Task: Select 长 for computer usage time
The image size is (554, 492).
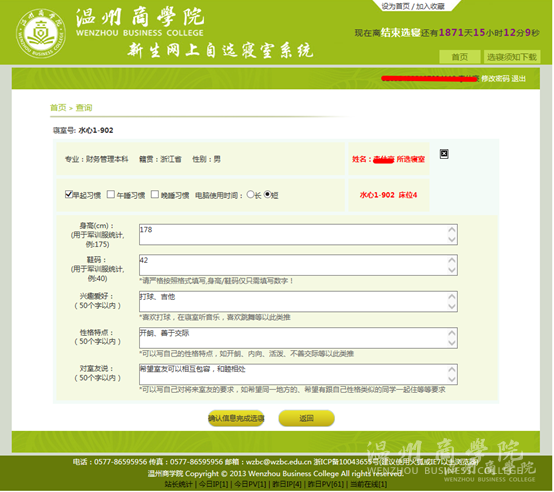Action: tap(250, 194)
